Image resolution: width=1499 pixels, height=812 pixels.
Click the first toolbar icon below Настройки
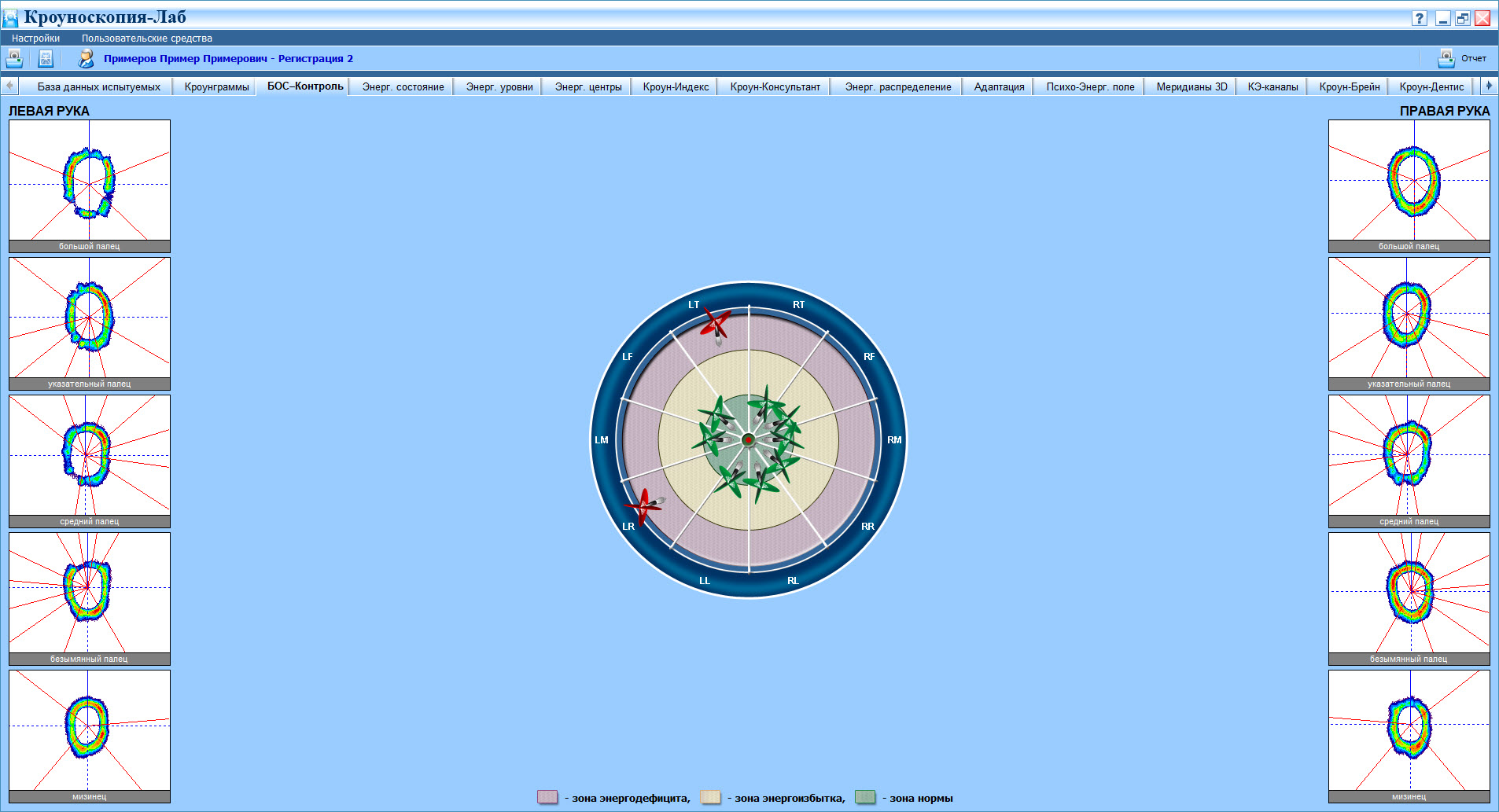pyautogui.click(x=14, y=58)
